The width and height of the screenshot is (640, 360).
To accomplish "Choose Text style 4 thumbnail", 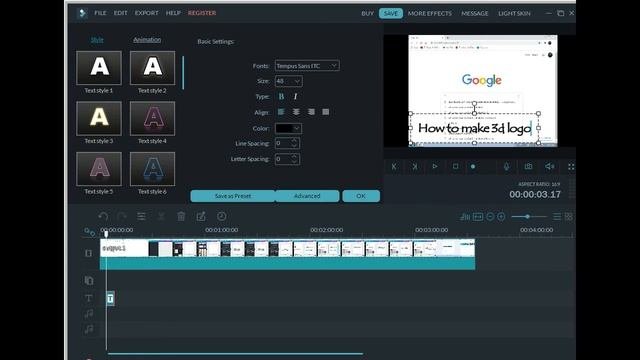I will pyautogui.click(x=152, y=118).
